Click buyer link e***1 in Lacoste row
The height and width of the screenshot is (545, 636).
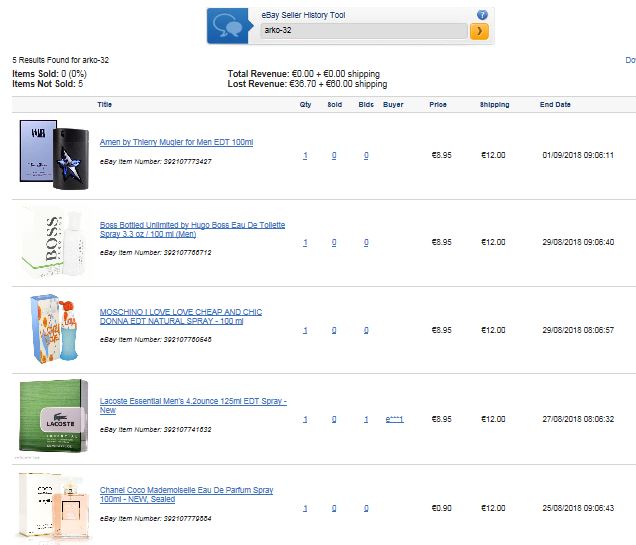point(394,419)
